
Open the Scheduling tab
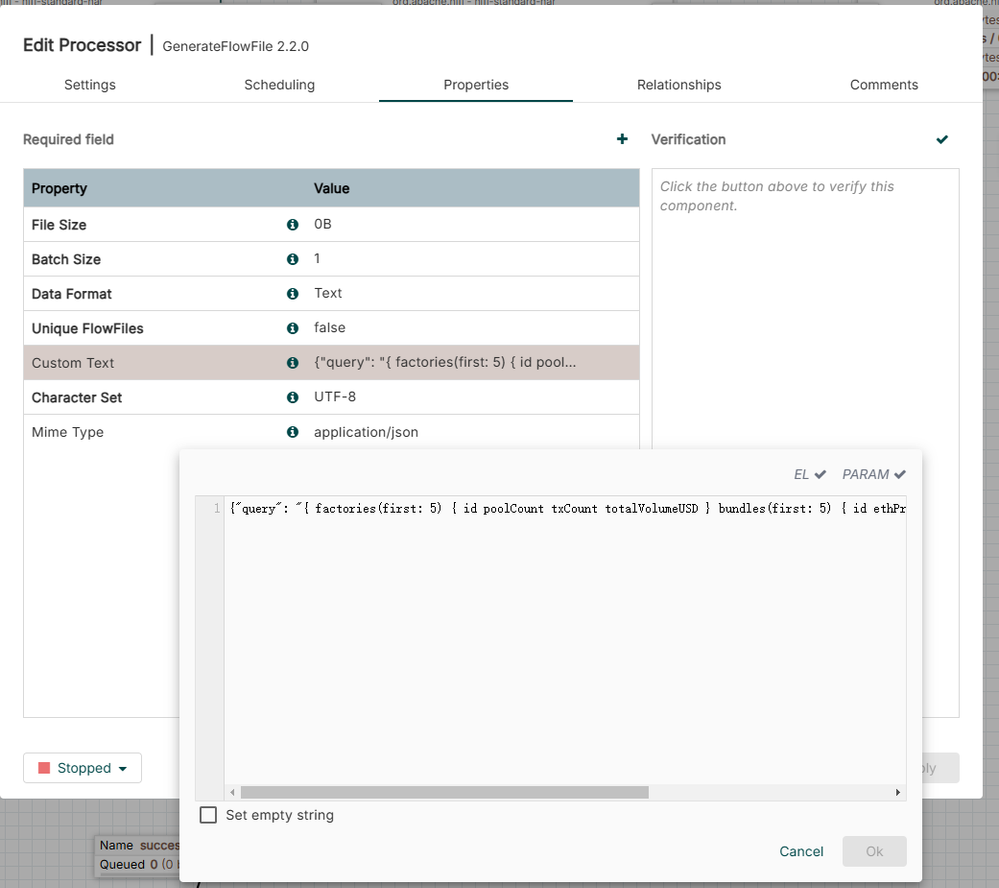[279, 85]
